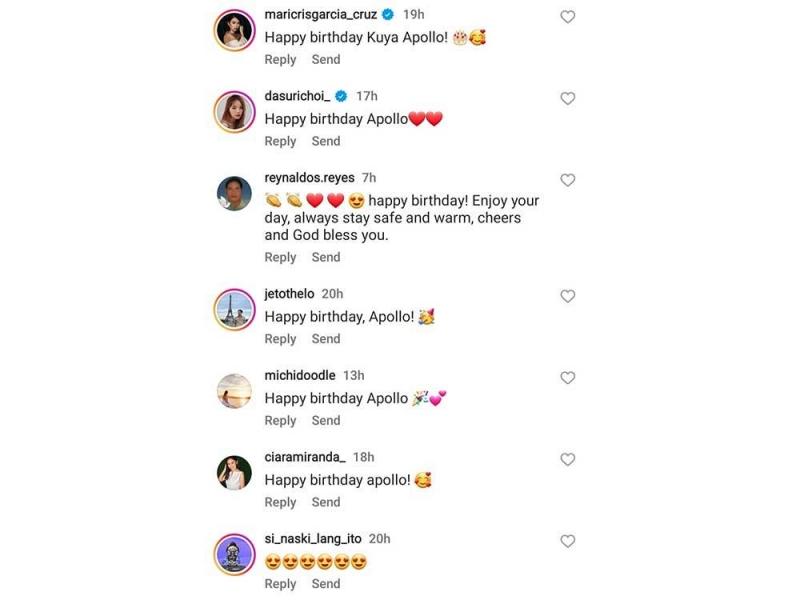Screen dimensions: 800x600
Task: Tap heart icon on jetothelo's comment
Action: pos(567,296)
